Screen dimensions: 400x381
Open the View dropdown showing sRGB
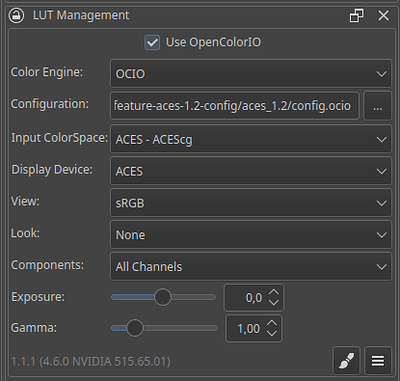pyautogui.click(x=251, y=203)
